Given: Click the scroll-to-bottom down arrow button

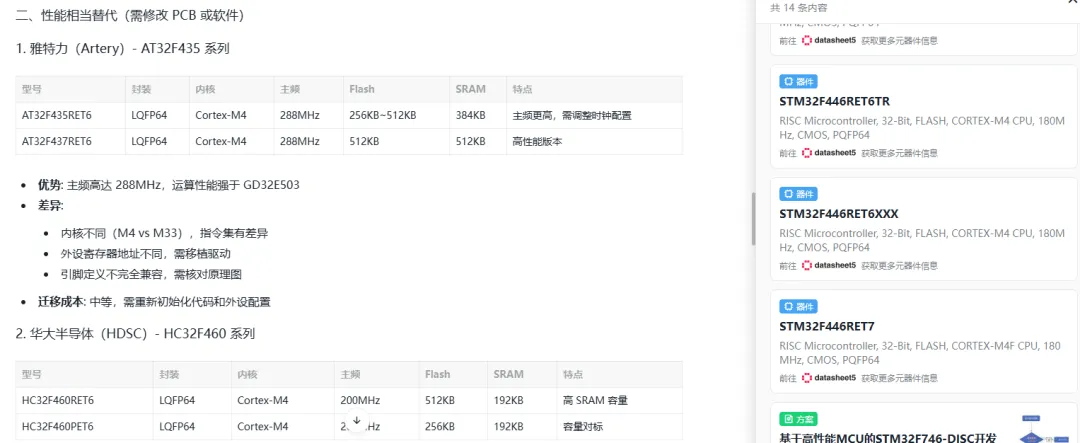Looking at the screenshot, I should click(357, 420).
